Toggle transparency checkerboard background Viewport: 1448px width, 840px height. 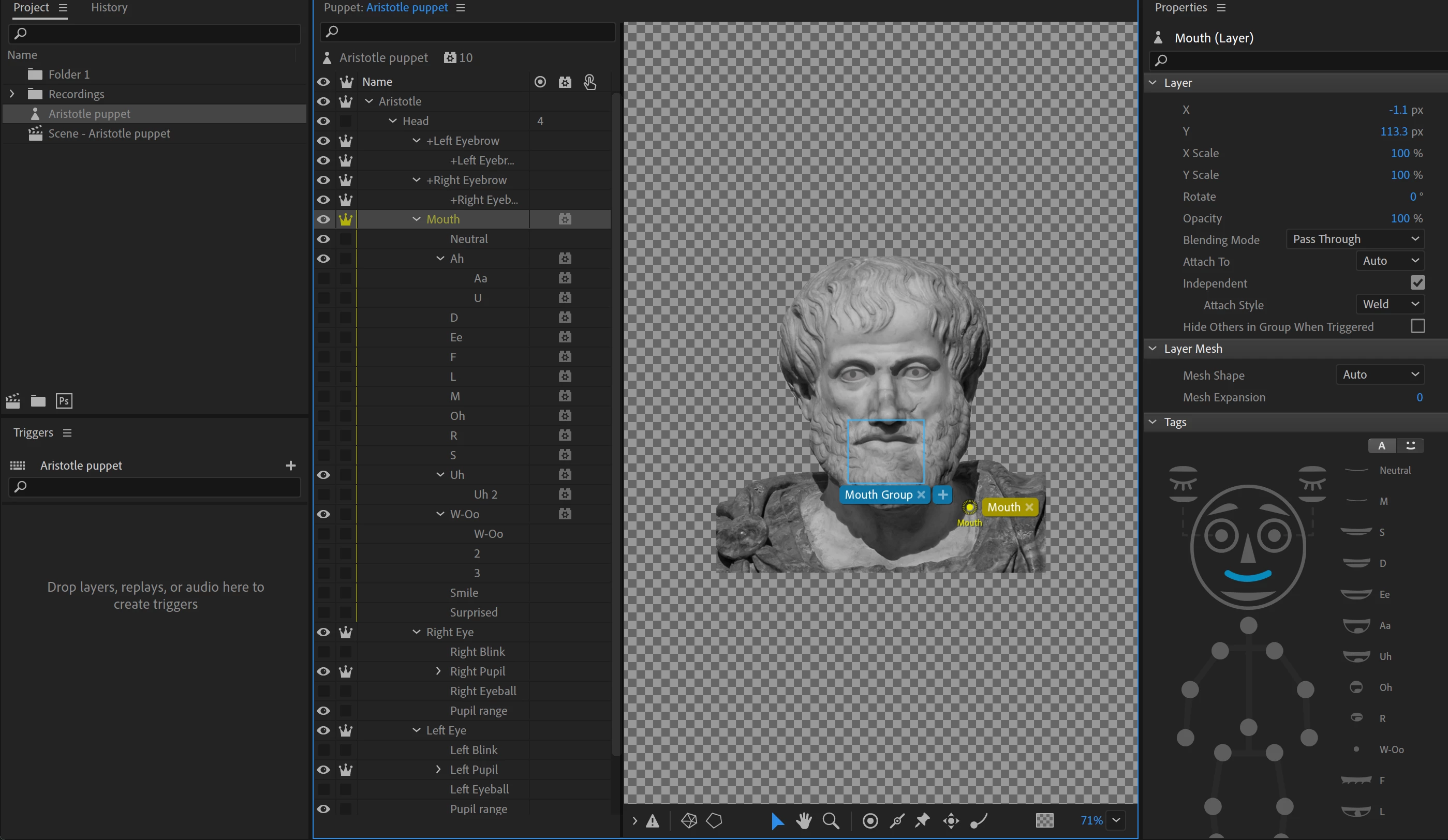[x=1044, y=820]
